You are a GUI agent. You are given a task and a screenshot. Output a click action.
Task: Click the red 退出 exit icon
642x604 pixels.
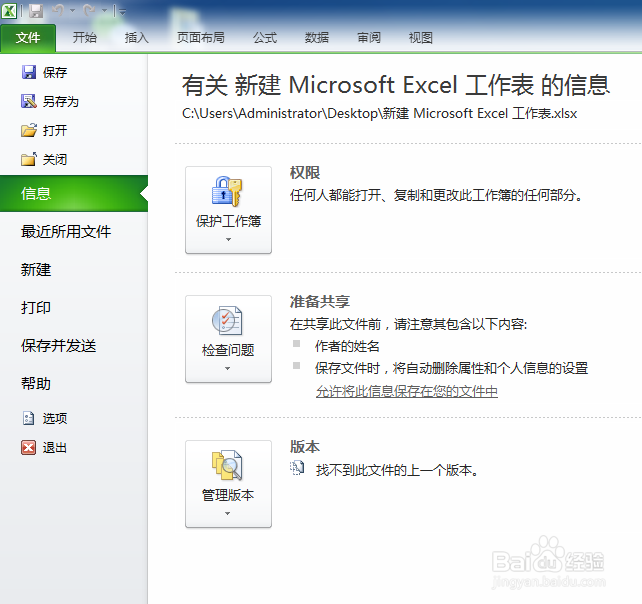[29, 448]
